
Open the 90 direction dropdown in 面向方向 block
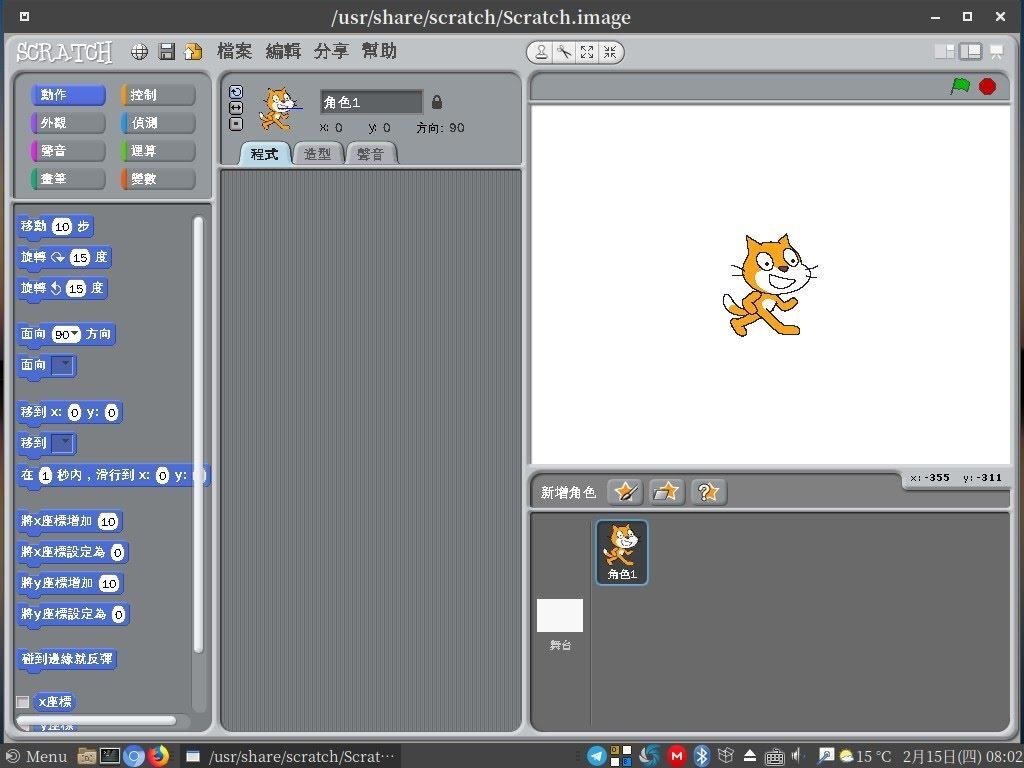tap(74, 334)
